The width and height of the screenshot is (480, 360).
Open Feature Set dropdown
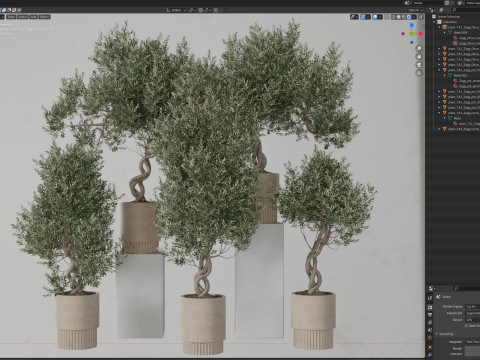(473, 313)
